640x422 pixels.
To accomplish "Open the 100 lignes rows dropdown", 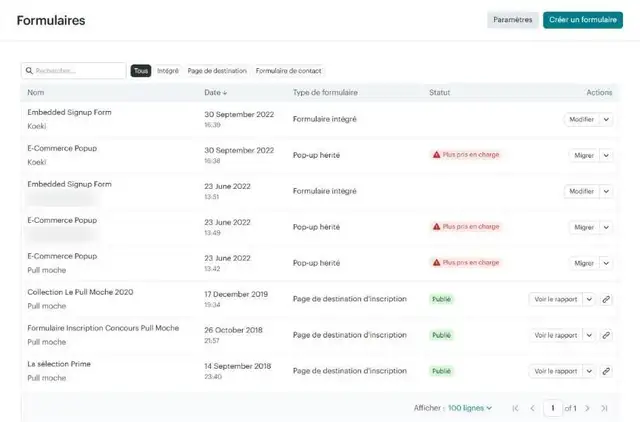I will pos(470,408).
